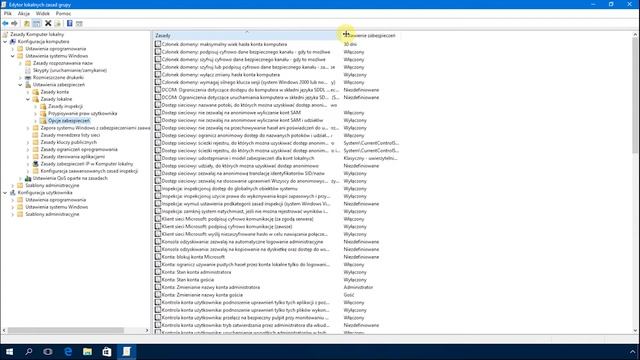Select policy Konta: Zmienianie nazwy konta gościa

[202, 295]
